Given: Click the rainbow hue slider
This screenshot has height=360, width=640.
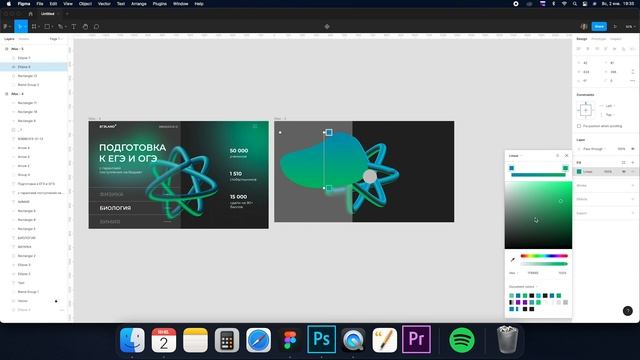Looking at the screenshot, I should coord(544,256).
